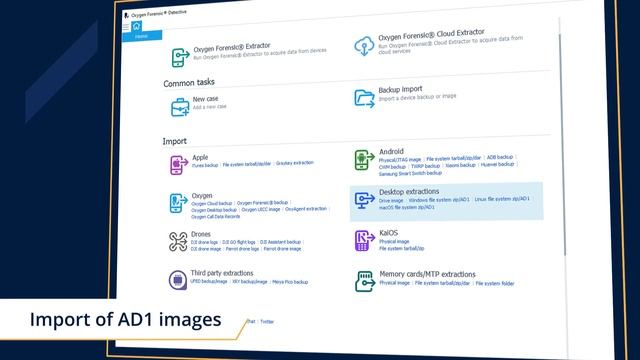Screen dimensions: 640x360
Task: Select DJI drone logs link
Action: [204, 242]
